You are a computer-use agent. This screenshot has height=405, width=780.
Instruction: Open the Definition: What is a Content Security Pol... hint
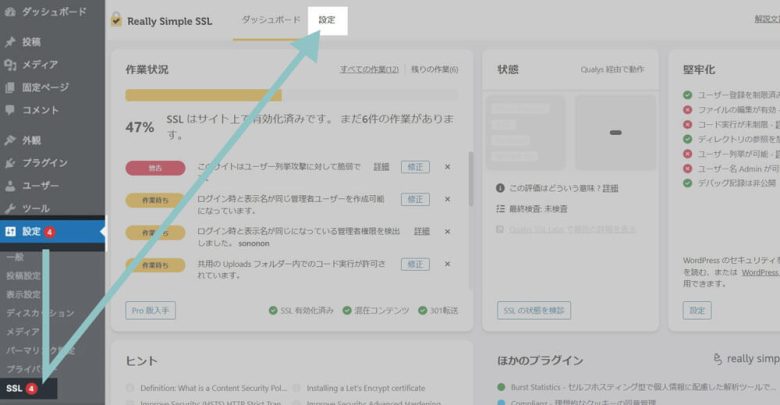click(x=213, y=388)
